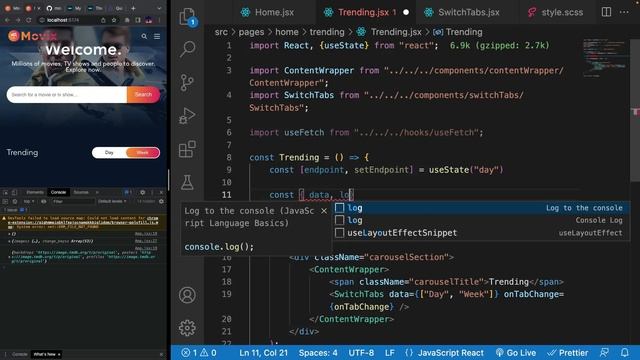The height and width of the screenshot is (360, 640).
Task: Select the 'Log to the console' suggestion
Action: (x=480, y=208)
